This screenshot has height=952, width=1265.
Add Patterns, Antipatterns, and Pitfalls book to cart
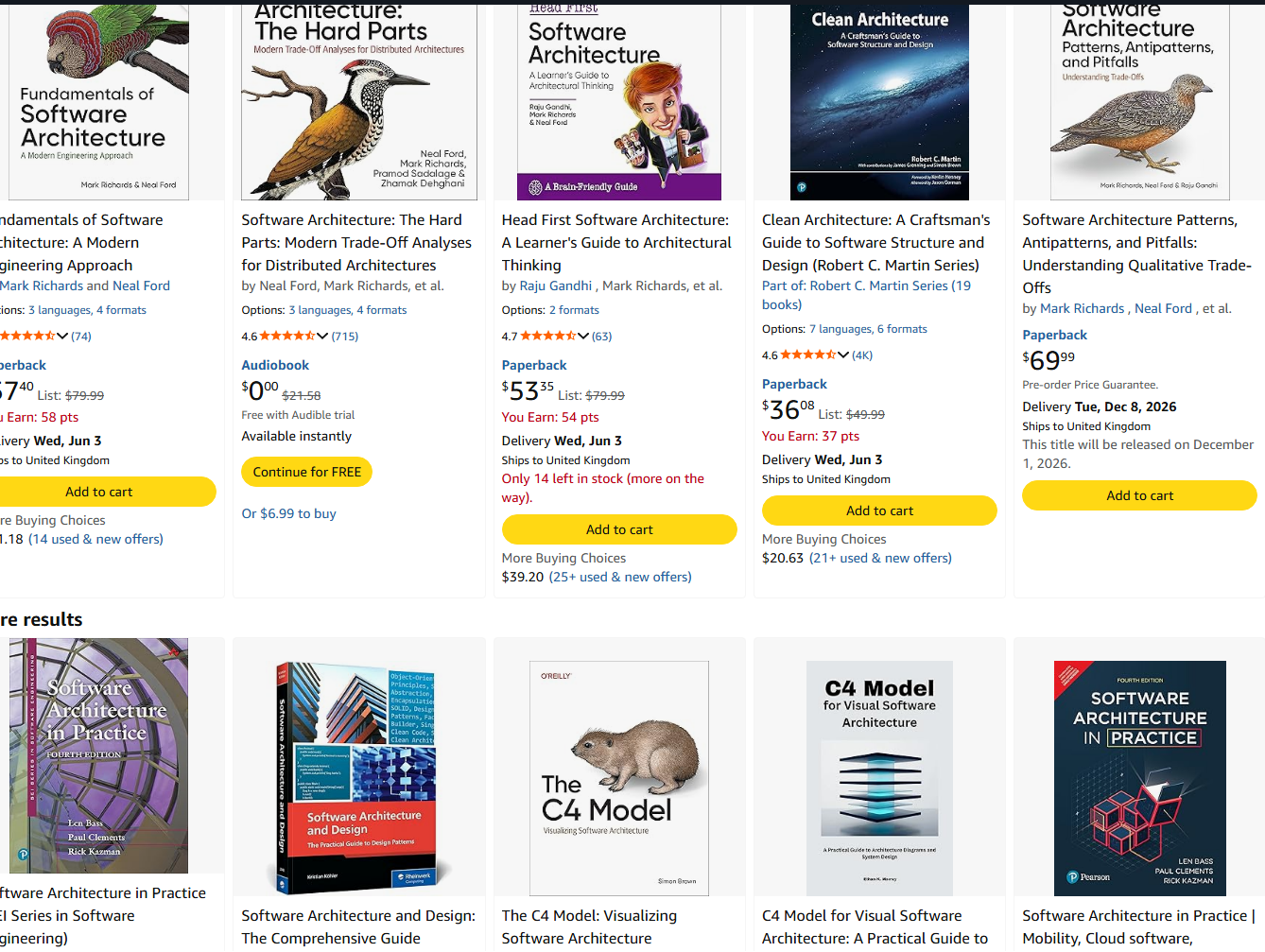point(1139,495)
